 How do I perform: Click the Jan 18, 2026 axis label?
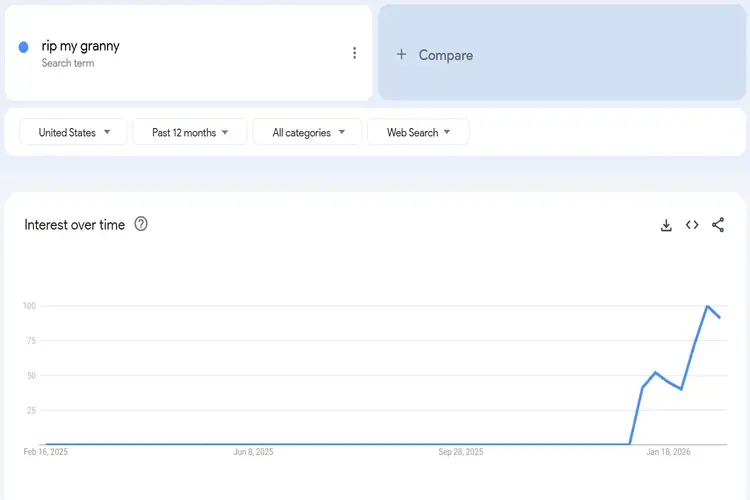coord(669,452)
